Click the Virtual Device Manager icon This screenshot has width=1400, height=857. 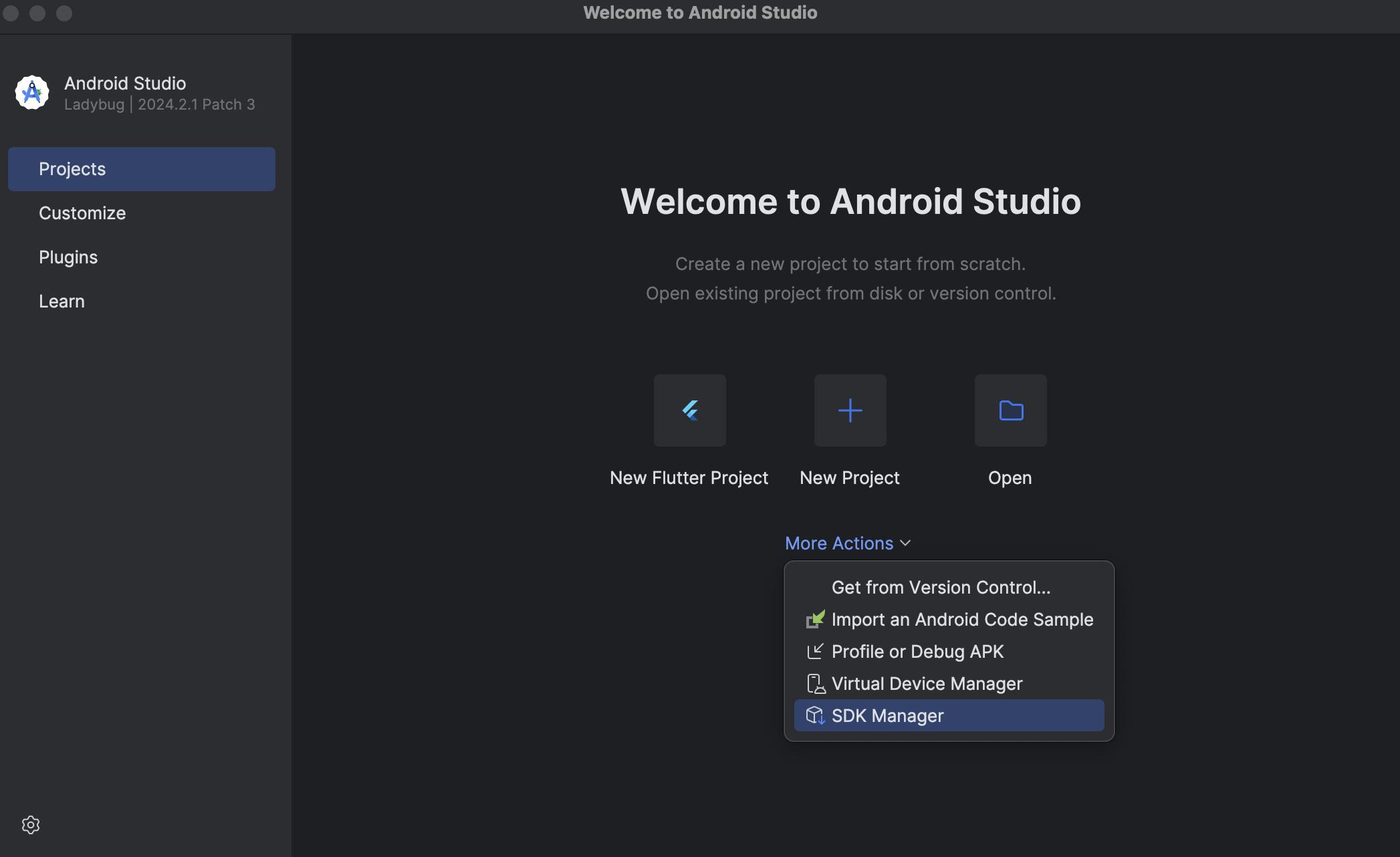pos(816,684)
